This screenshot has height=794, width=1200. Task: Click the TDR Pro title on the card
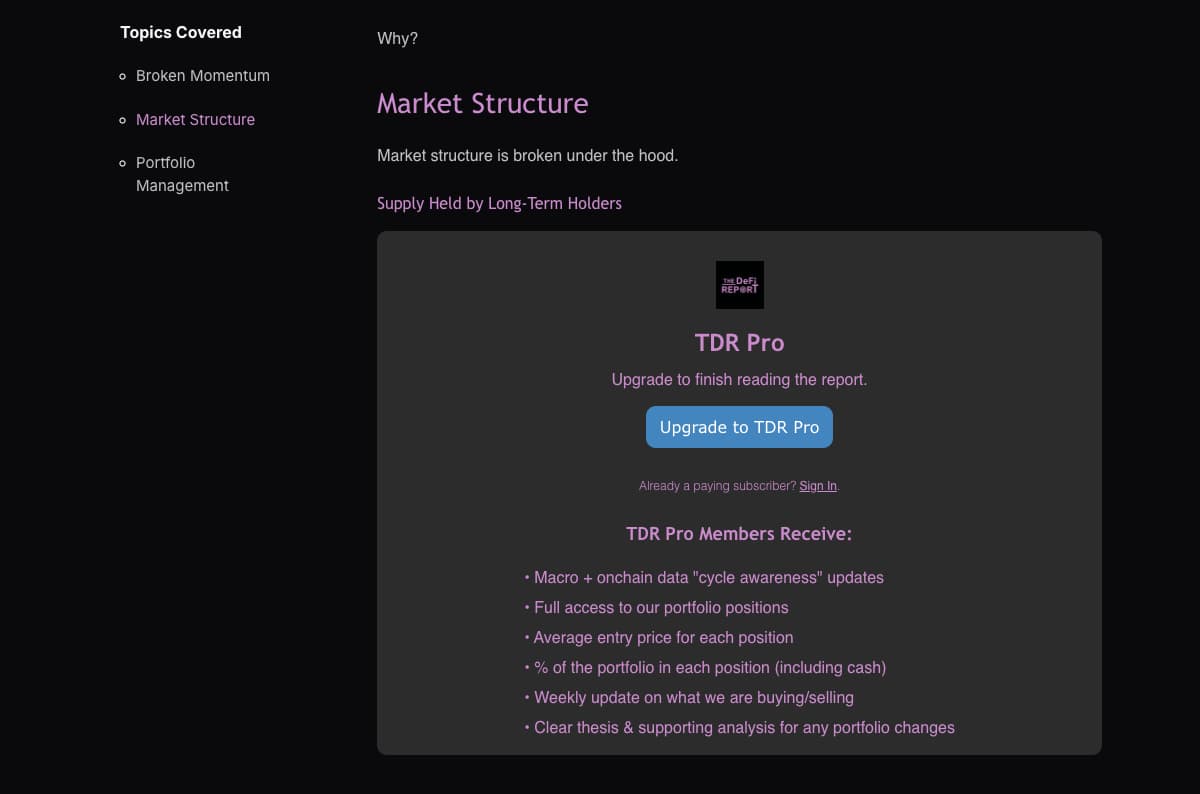[739, 343]
